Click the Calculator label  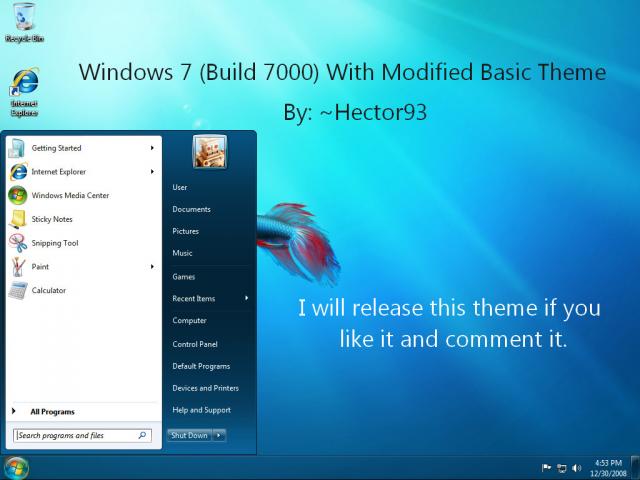49,290
